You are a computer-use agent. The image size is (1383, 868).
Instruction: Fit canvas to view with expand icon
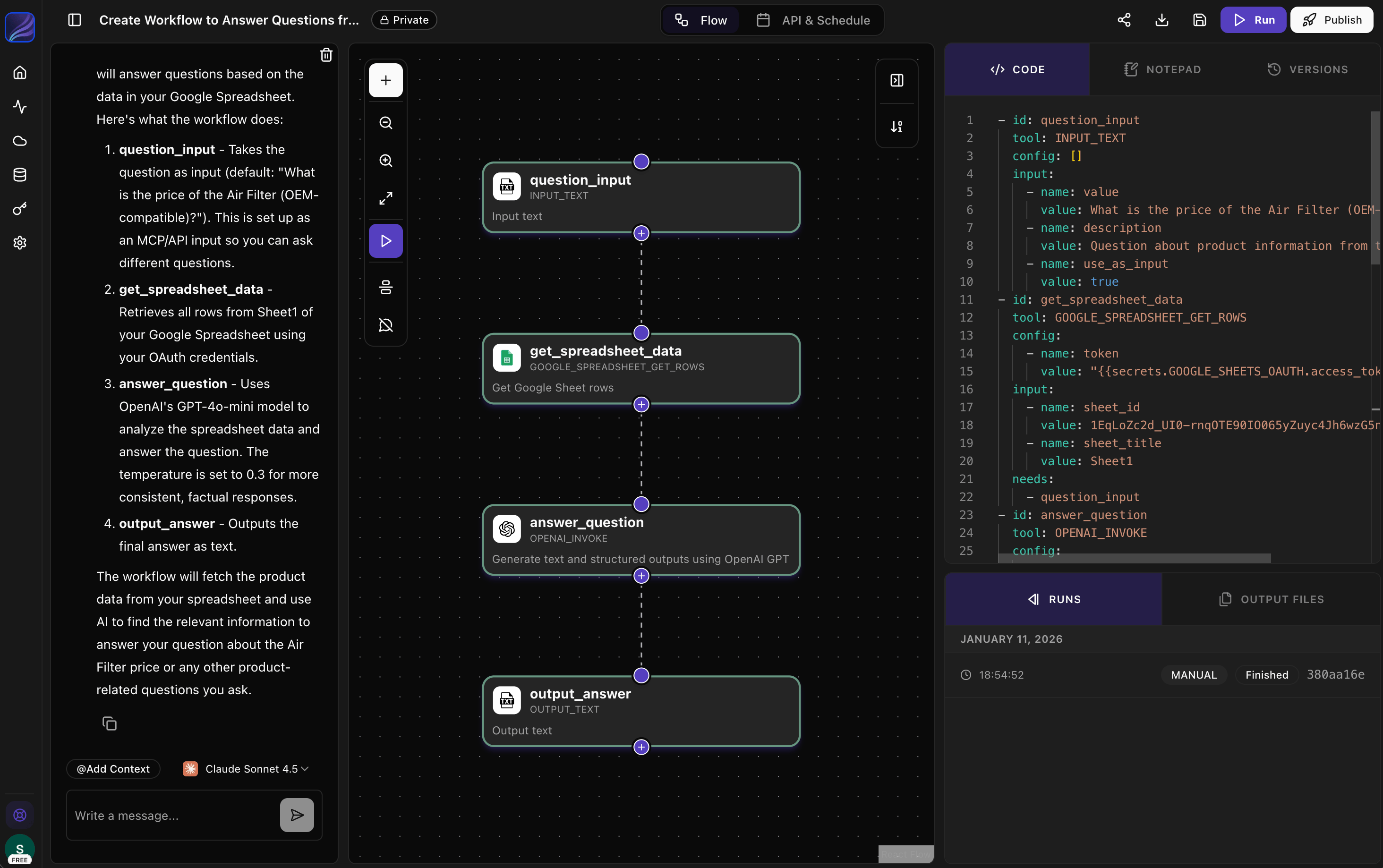[386, 199]
